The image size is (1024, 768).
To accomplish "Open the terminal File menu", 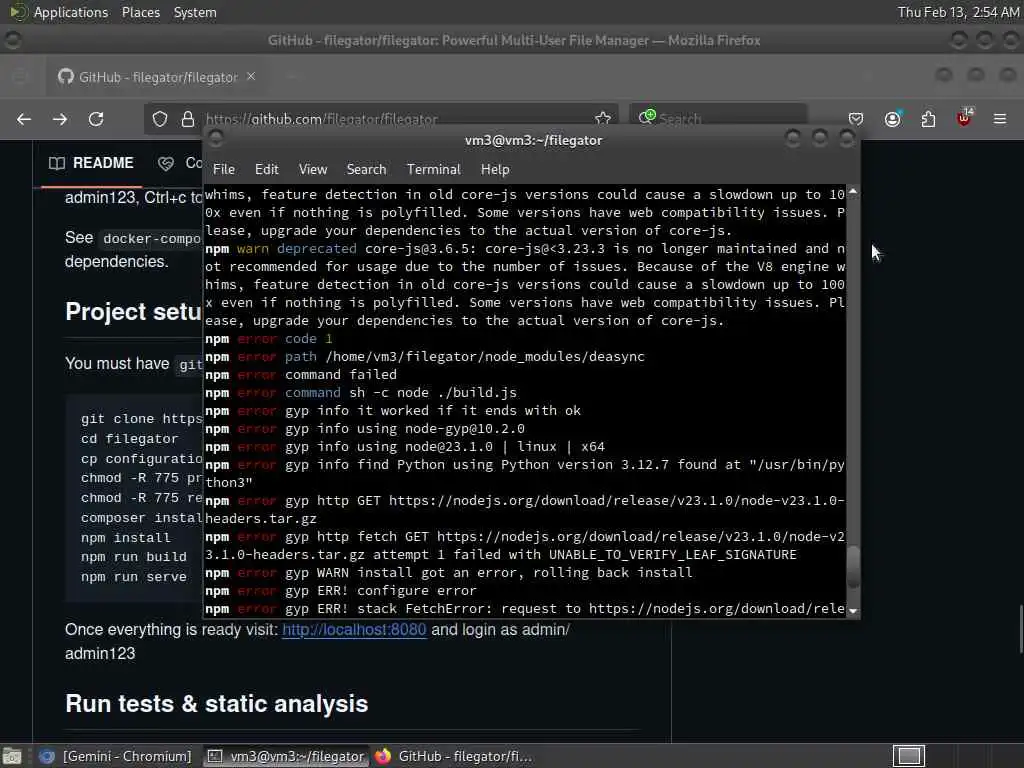I will pyautogui.click(x=223, y=170).
